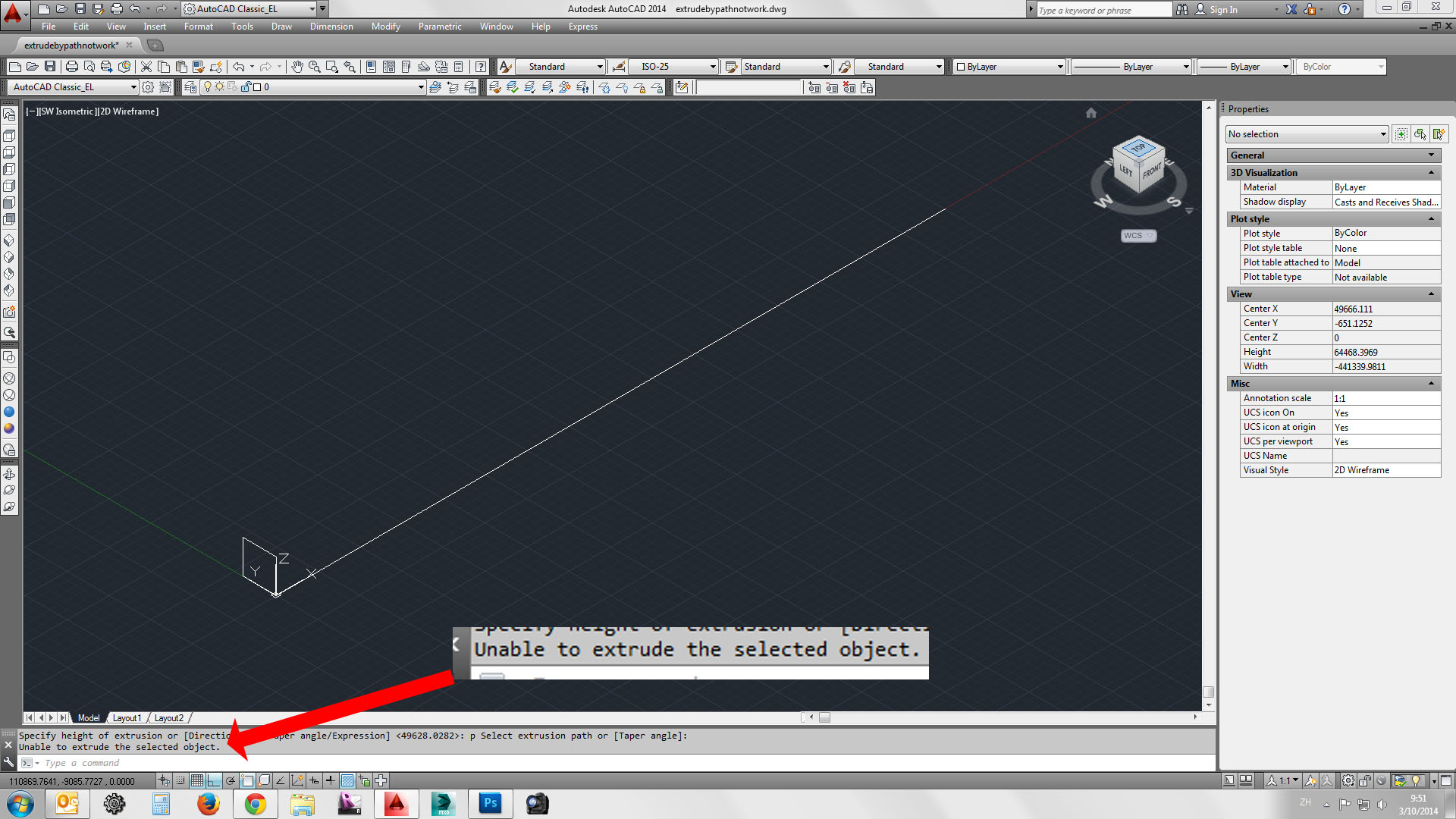Click the WCS button below ViewCube
Viewport: 1456px width, 819px height.
pos(1138,236)
